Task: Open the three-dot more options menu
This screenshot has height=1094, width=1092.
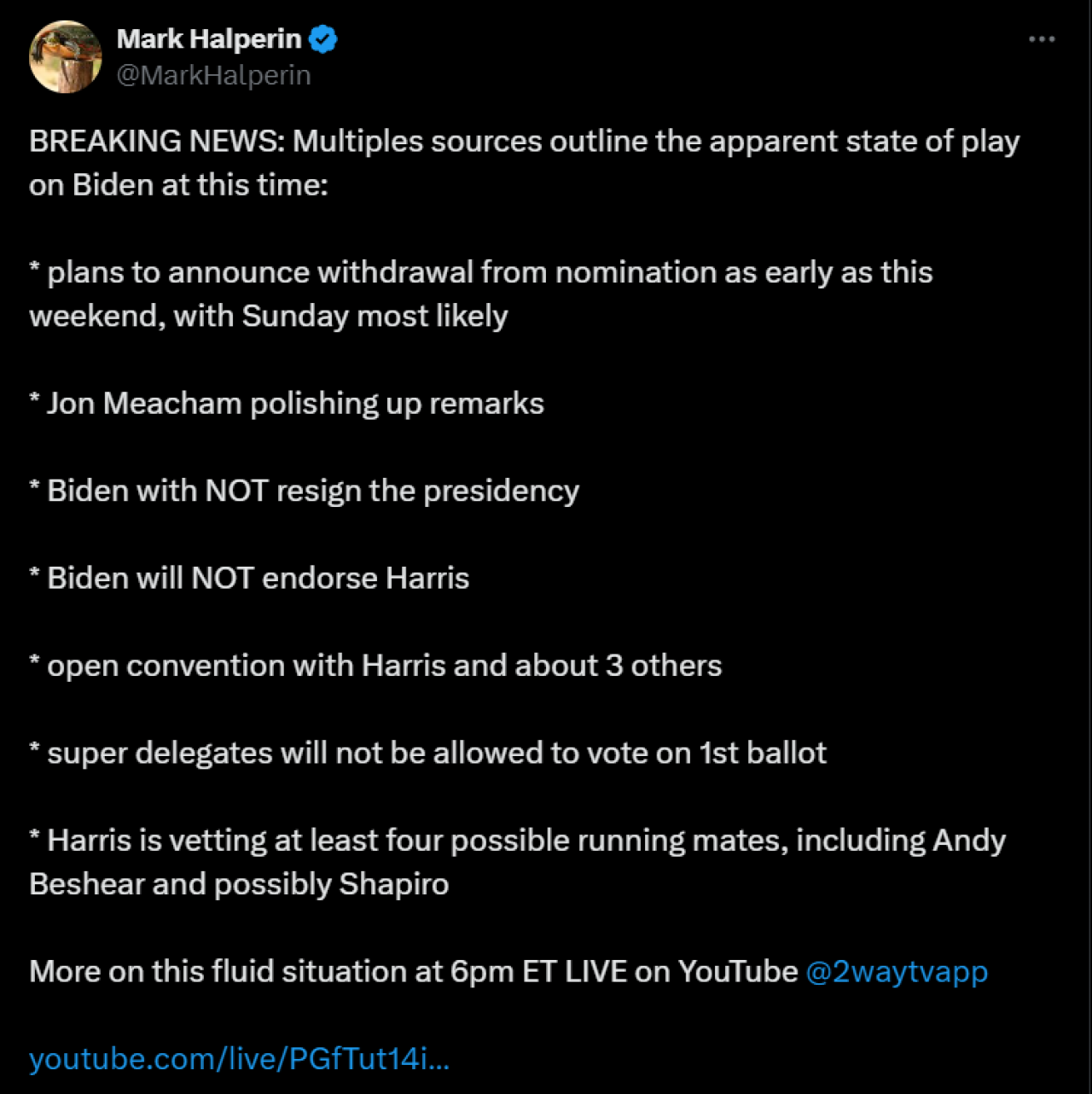Action: tap(1042, 39)
